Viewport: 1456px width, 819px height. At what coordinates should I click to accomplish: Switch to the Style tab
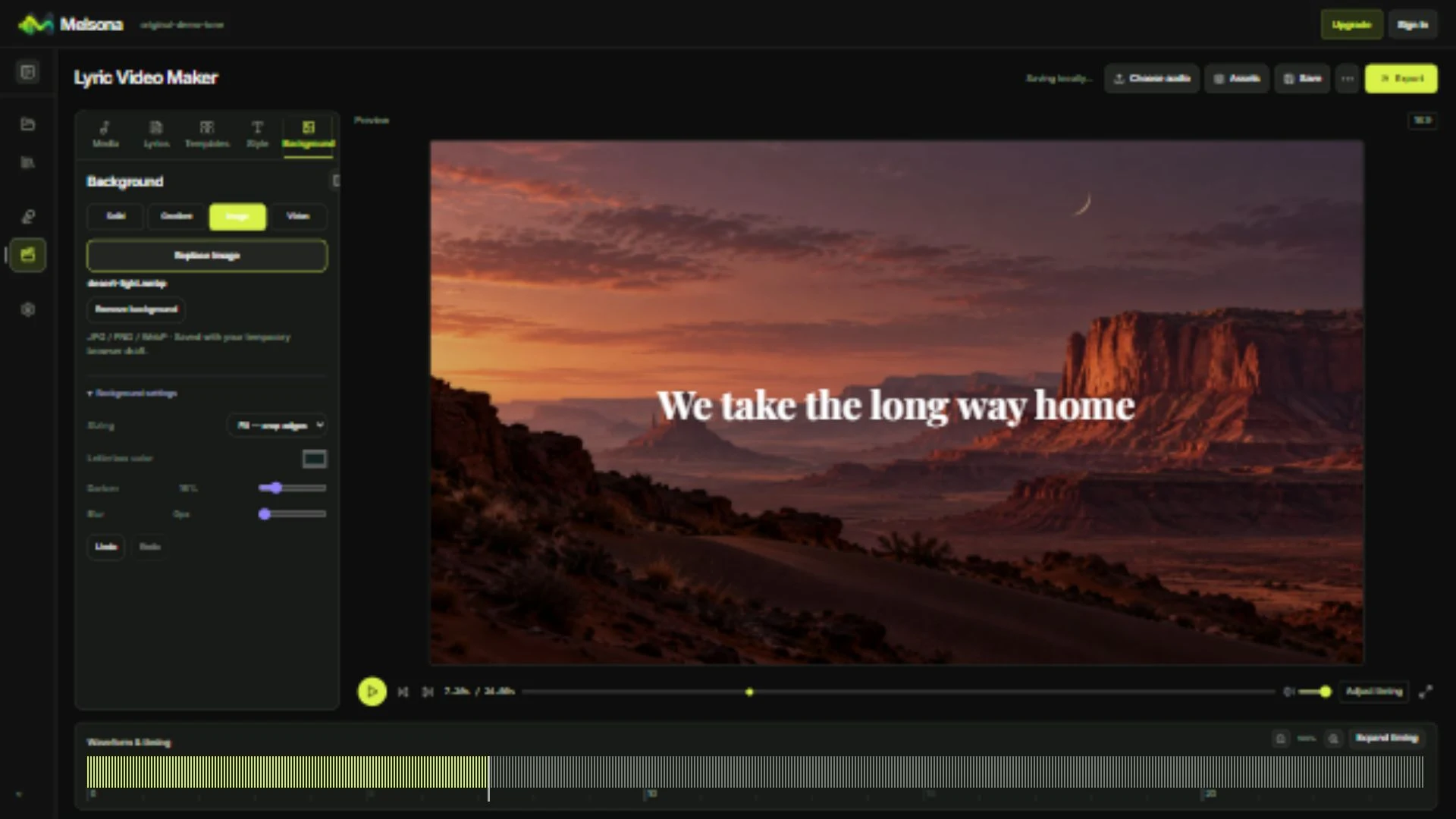pos(257,134)
